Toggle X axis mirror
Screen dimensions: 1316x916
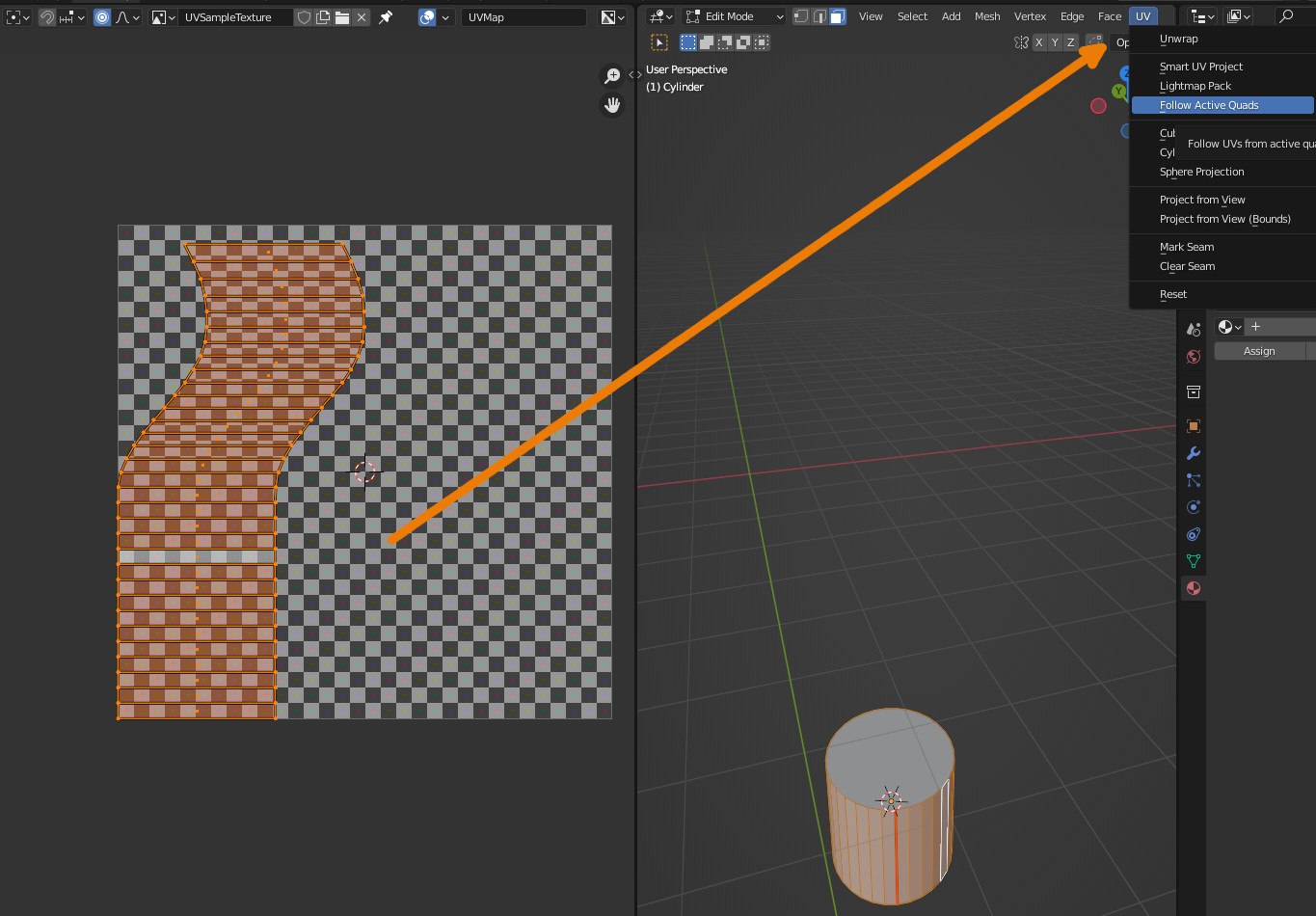pos(1038,42)
